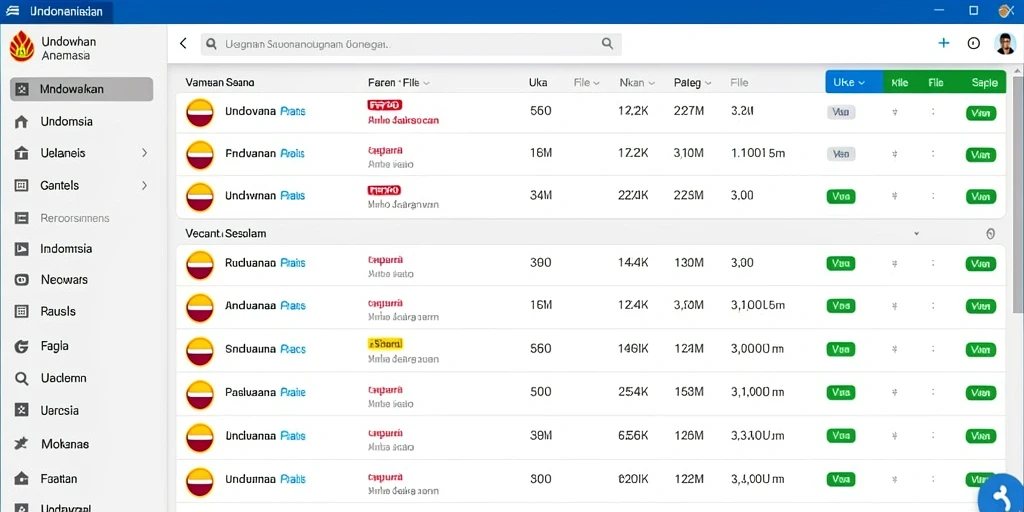Expand the Gantels sidebar chevron

pos(144,185)
